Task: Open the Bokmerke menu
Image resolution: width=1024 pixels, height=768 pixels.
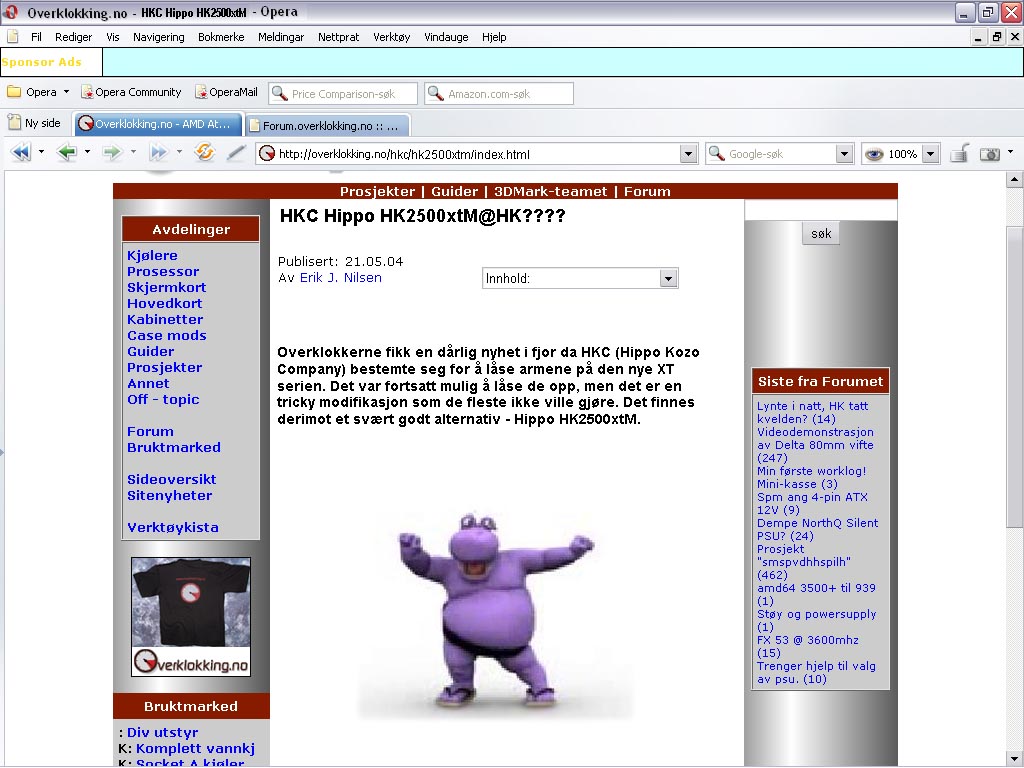Action: 221,37
